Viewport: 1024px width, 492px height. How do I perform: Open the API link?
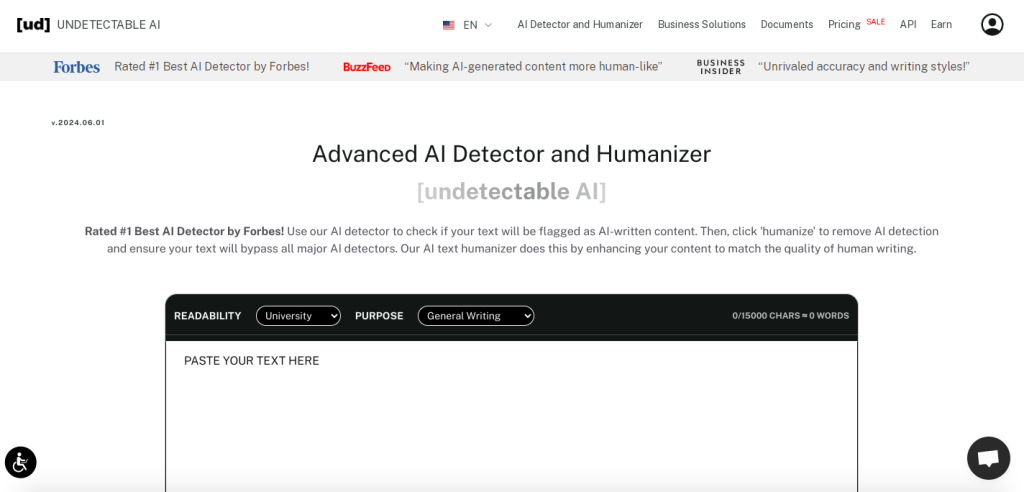908,25
